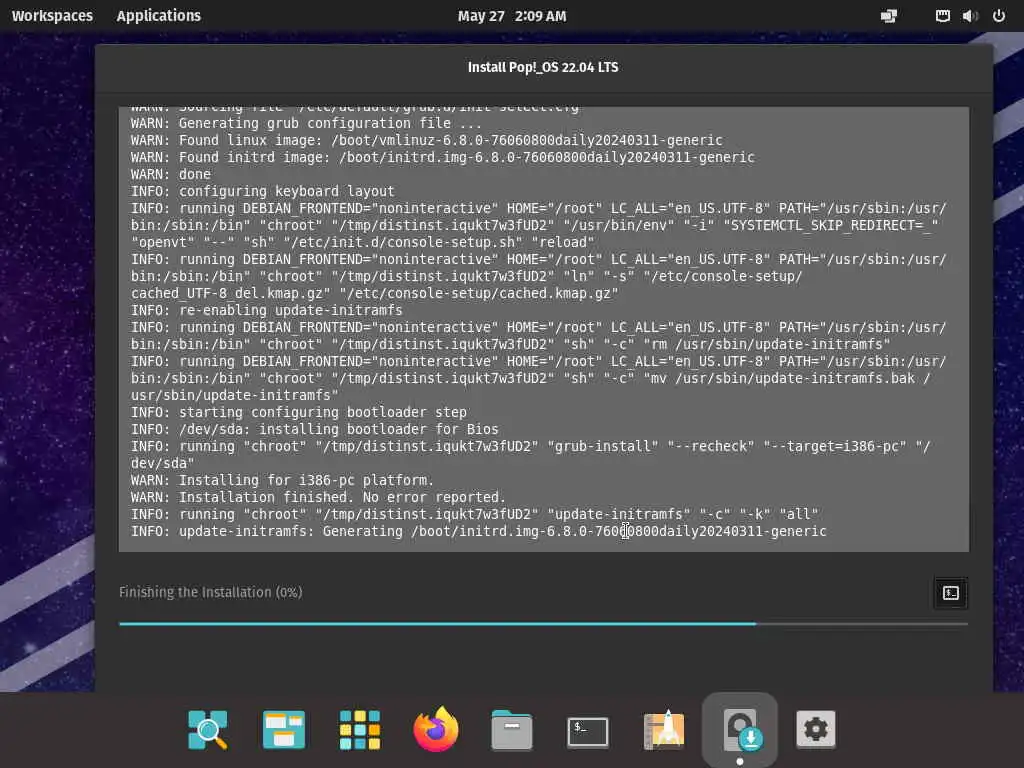Image resolution: width=1024 pixels, height=768 pixels.
Task: Click log line 'INFO: configuring keyboard layout'
Action: coord(263,191)
